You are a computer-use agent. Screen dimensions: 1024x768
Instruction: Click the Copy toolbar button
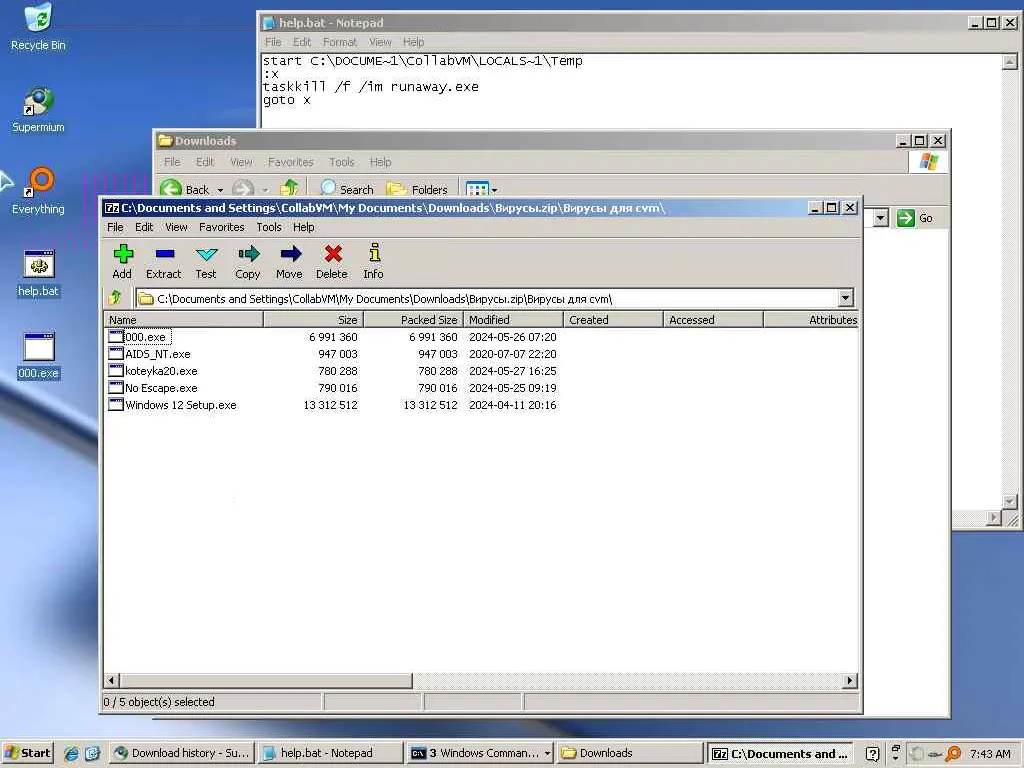[248, 261]
